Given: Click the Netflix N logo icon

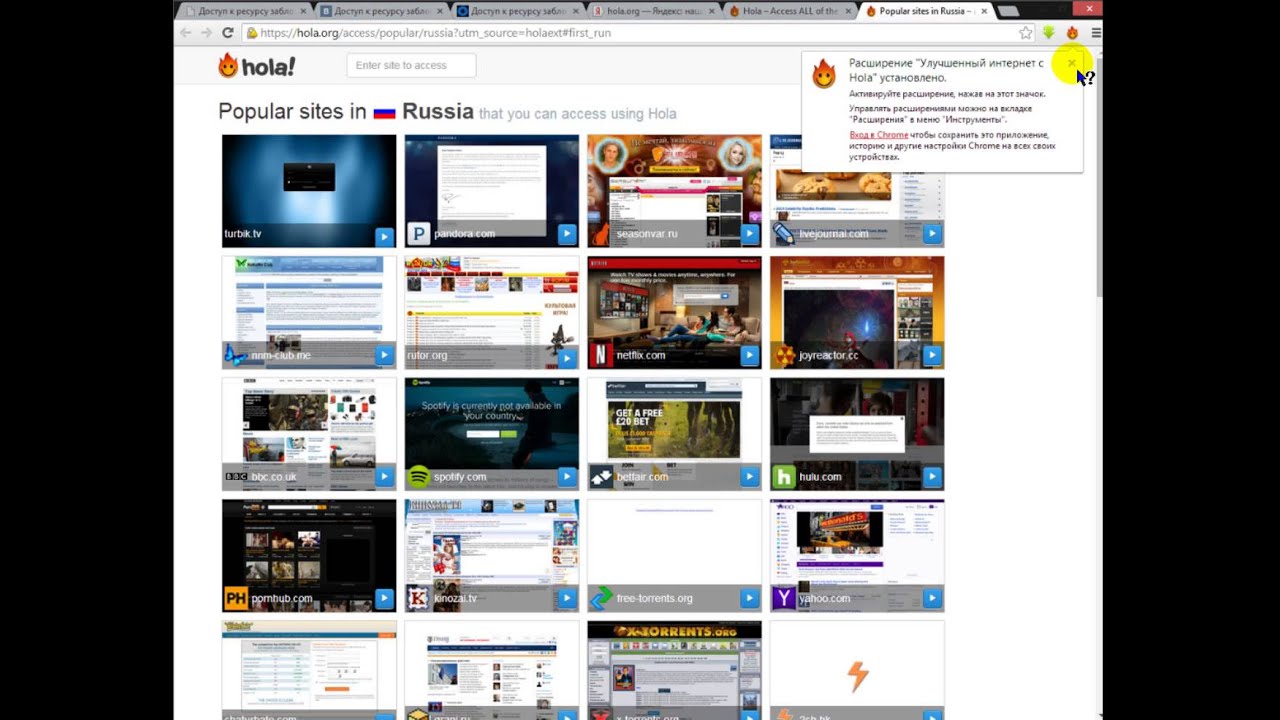Looking at the screenshot, I should (600, 355).
